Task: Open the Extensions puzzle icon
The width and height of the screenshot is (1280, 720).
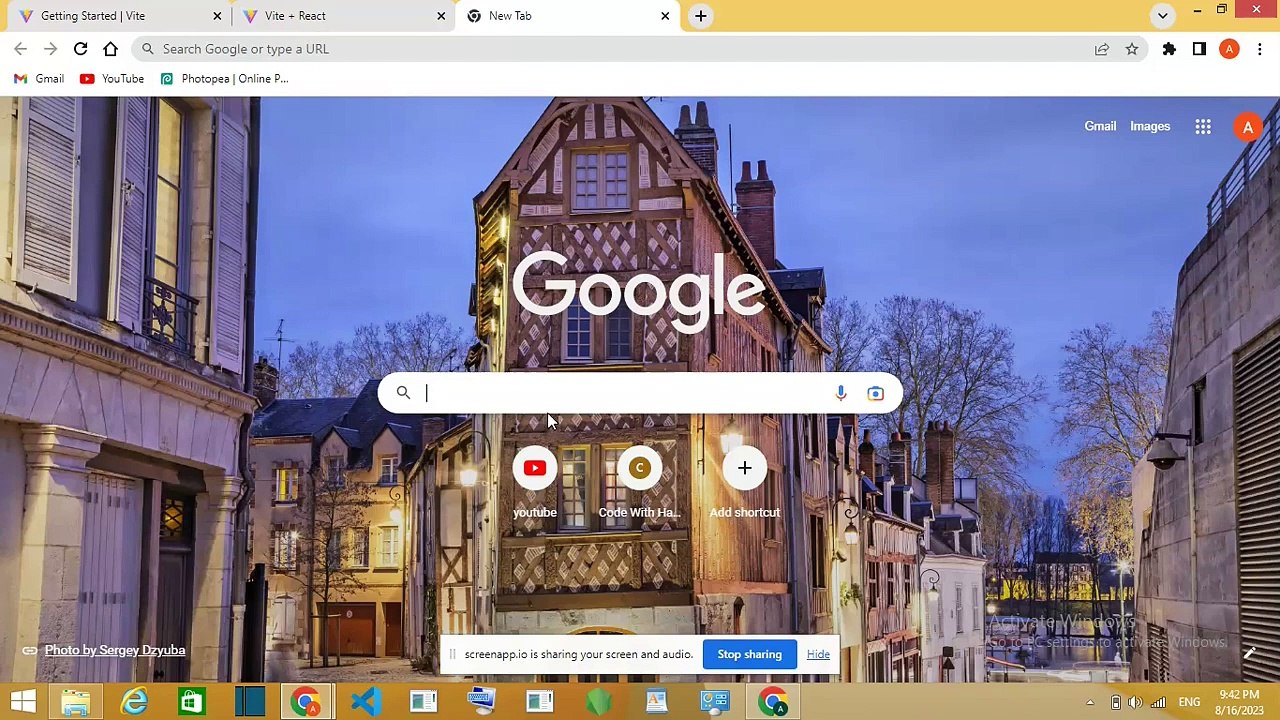Action: coord(1169,49)
